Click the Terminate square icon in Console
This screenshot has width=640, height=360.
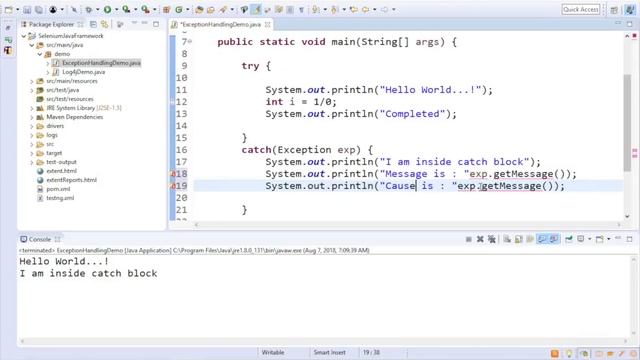(469, 239)
